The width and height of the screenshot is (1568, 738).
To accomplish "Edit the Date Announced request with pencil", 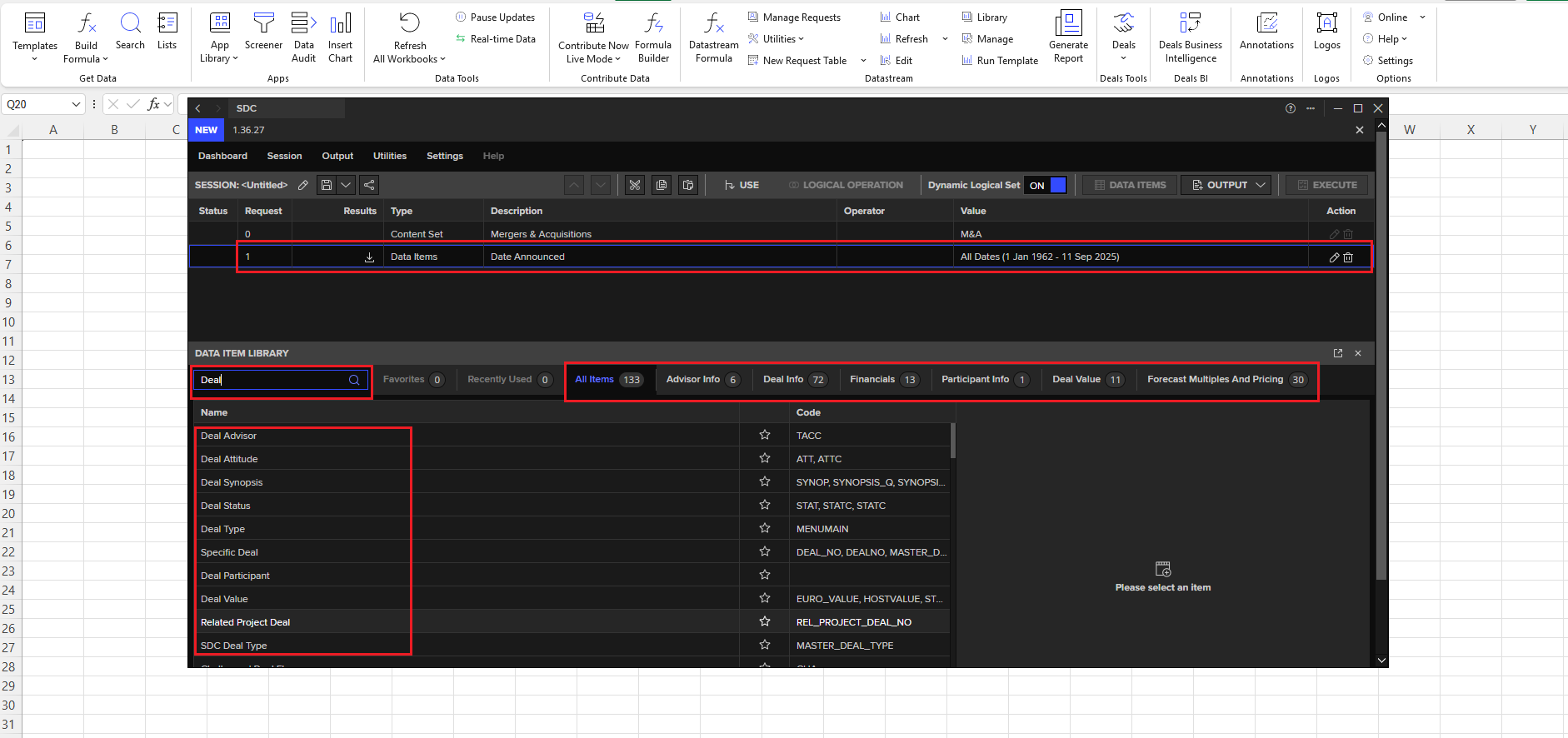I will tap(1334, 257).
